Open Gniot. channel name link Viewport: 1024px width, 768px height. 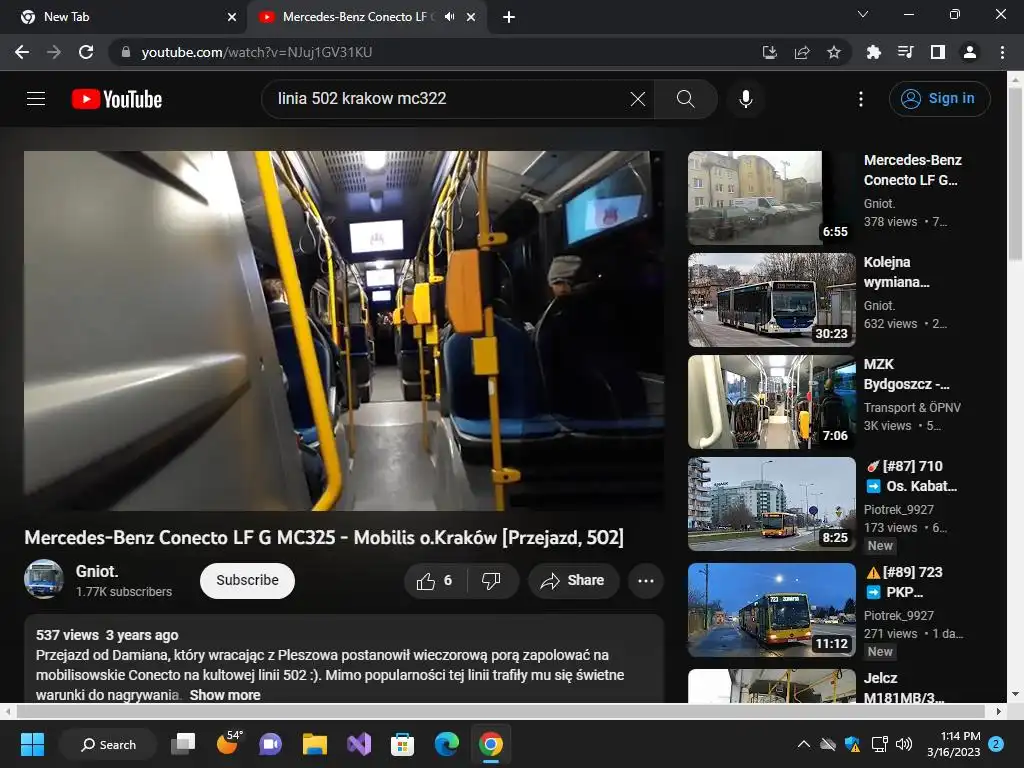pyautogui.click(x=97, y=571)
